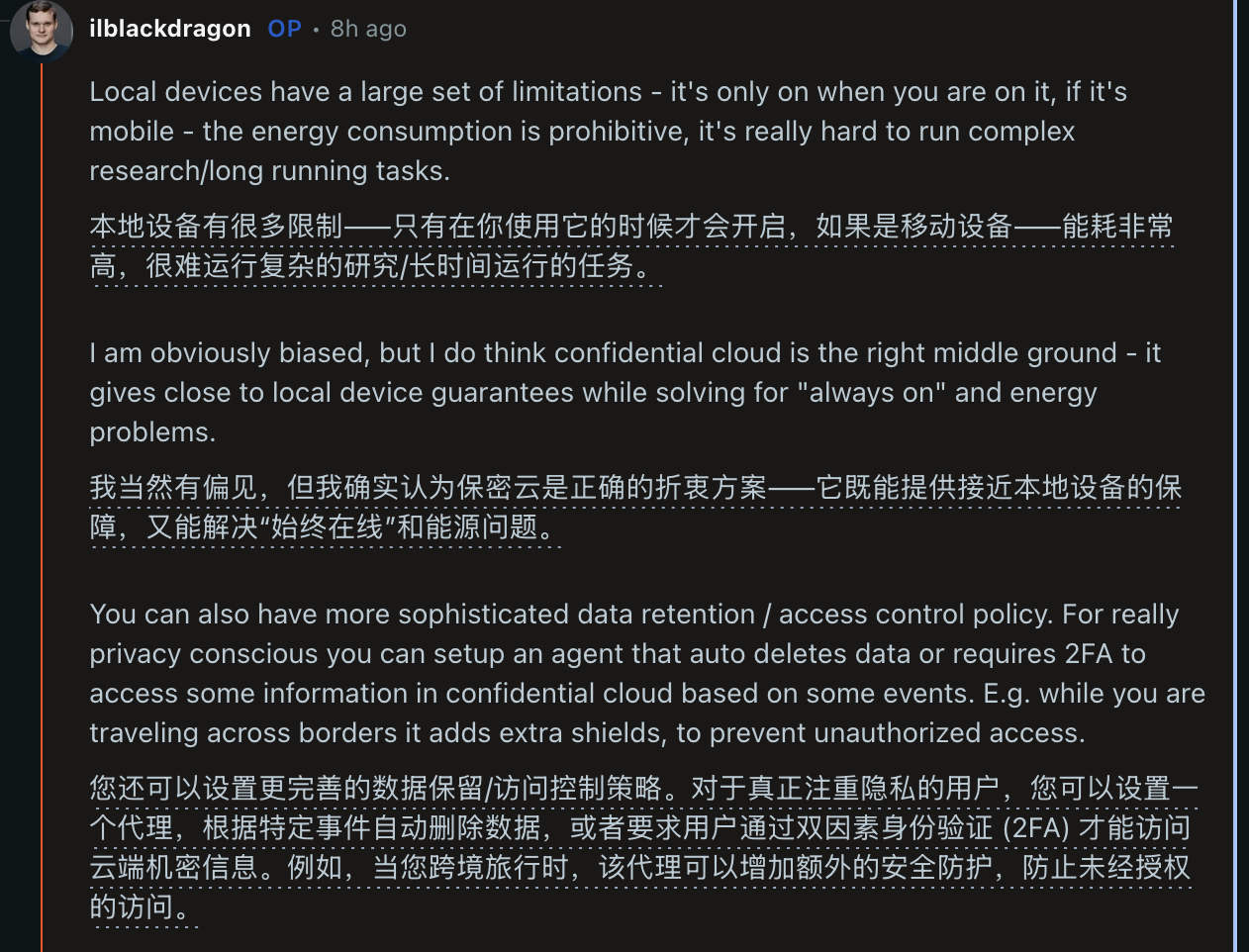This screenshot has height=952, width=1249.
Task: Open comment permalink via '8h ago' timestamp
Action: (x=367, y=28)
